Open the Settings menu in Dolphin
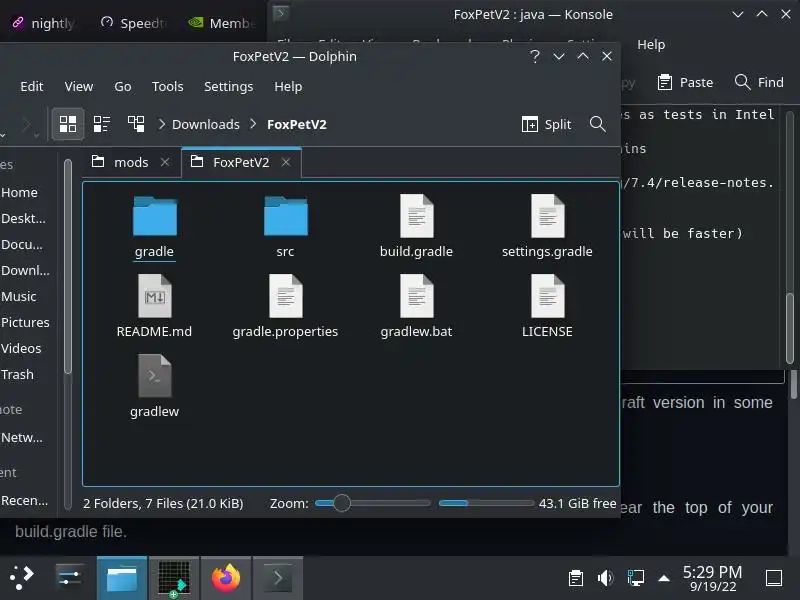The height and width of the screenshot is (600, 800). pyautogui.click(x=228, y=86)
